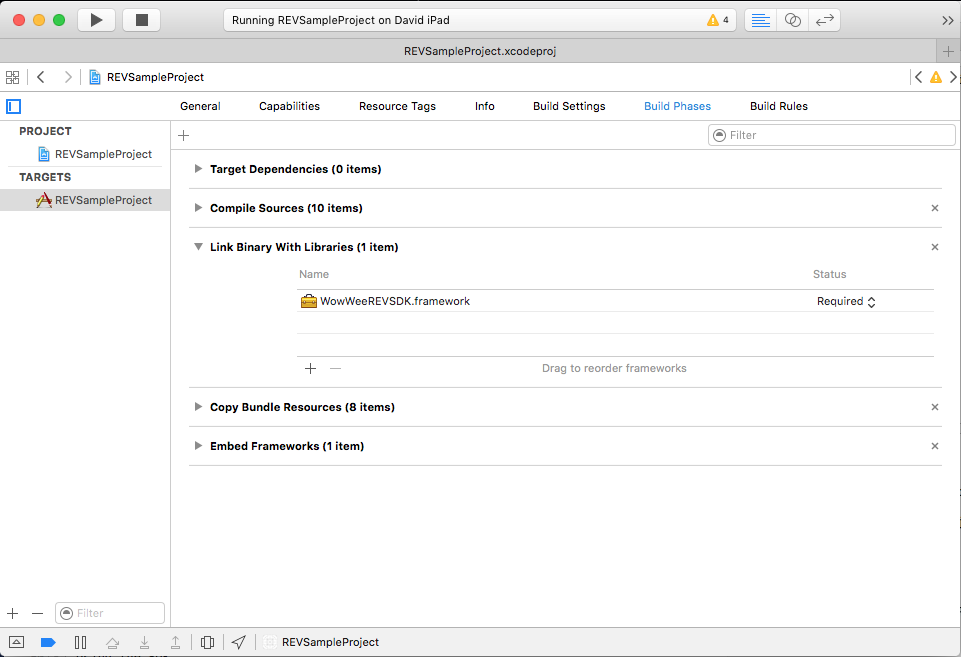Add a new tab with plus button
Viewport: 961px width, 657px height.
(x=948, y=51)
